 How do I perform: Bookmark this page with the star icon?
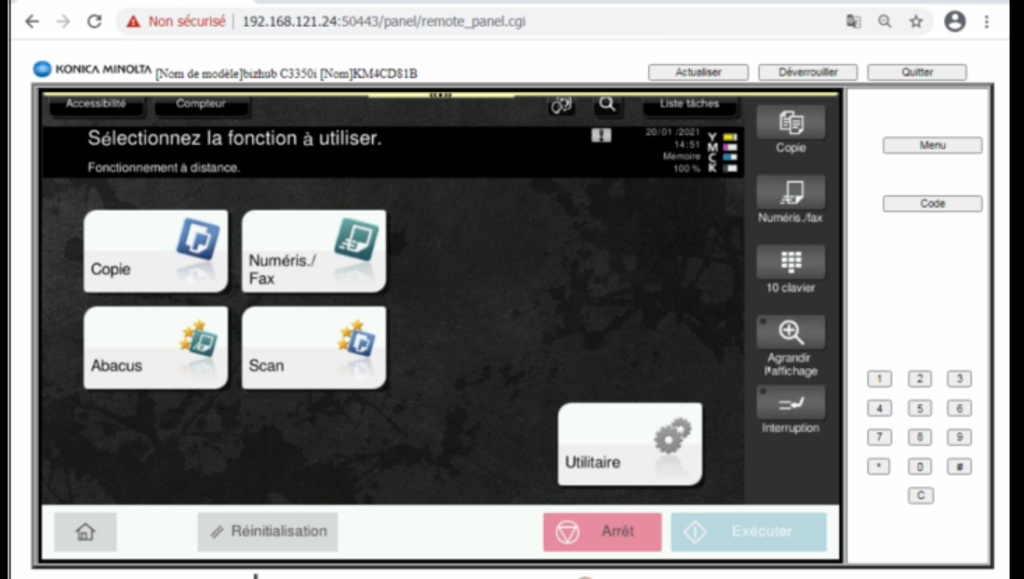click(x=915, y=21)
